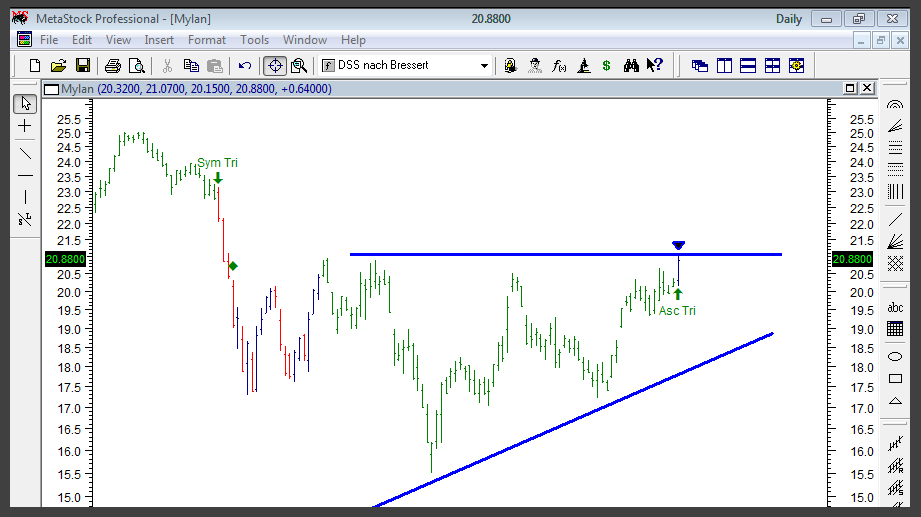The image size is (921, 517).
Task: Click the binoculars search icon
Action: 631,66
